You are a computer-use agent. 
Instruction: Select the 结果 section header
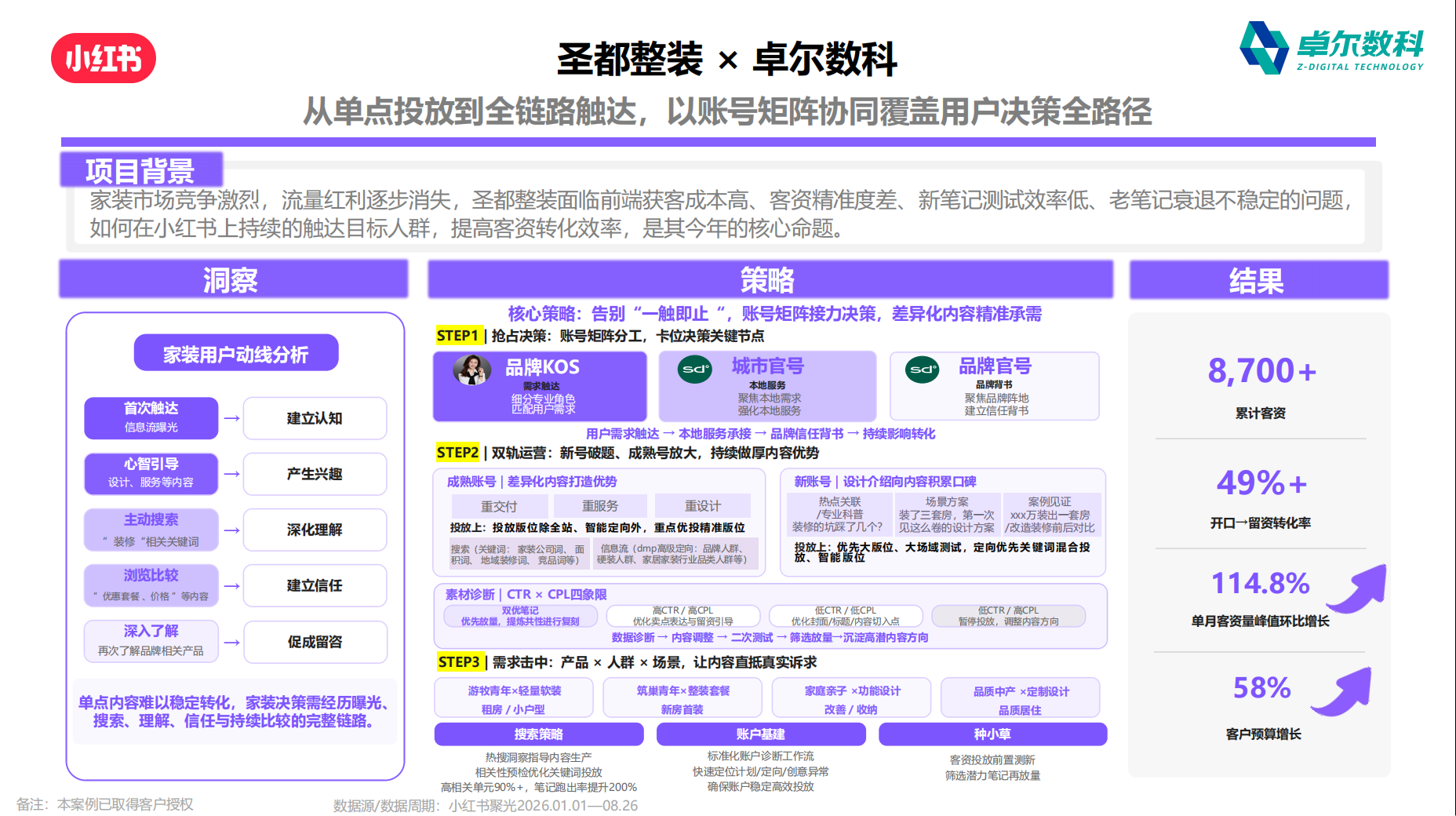(1259, 280)
